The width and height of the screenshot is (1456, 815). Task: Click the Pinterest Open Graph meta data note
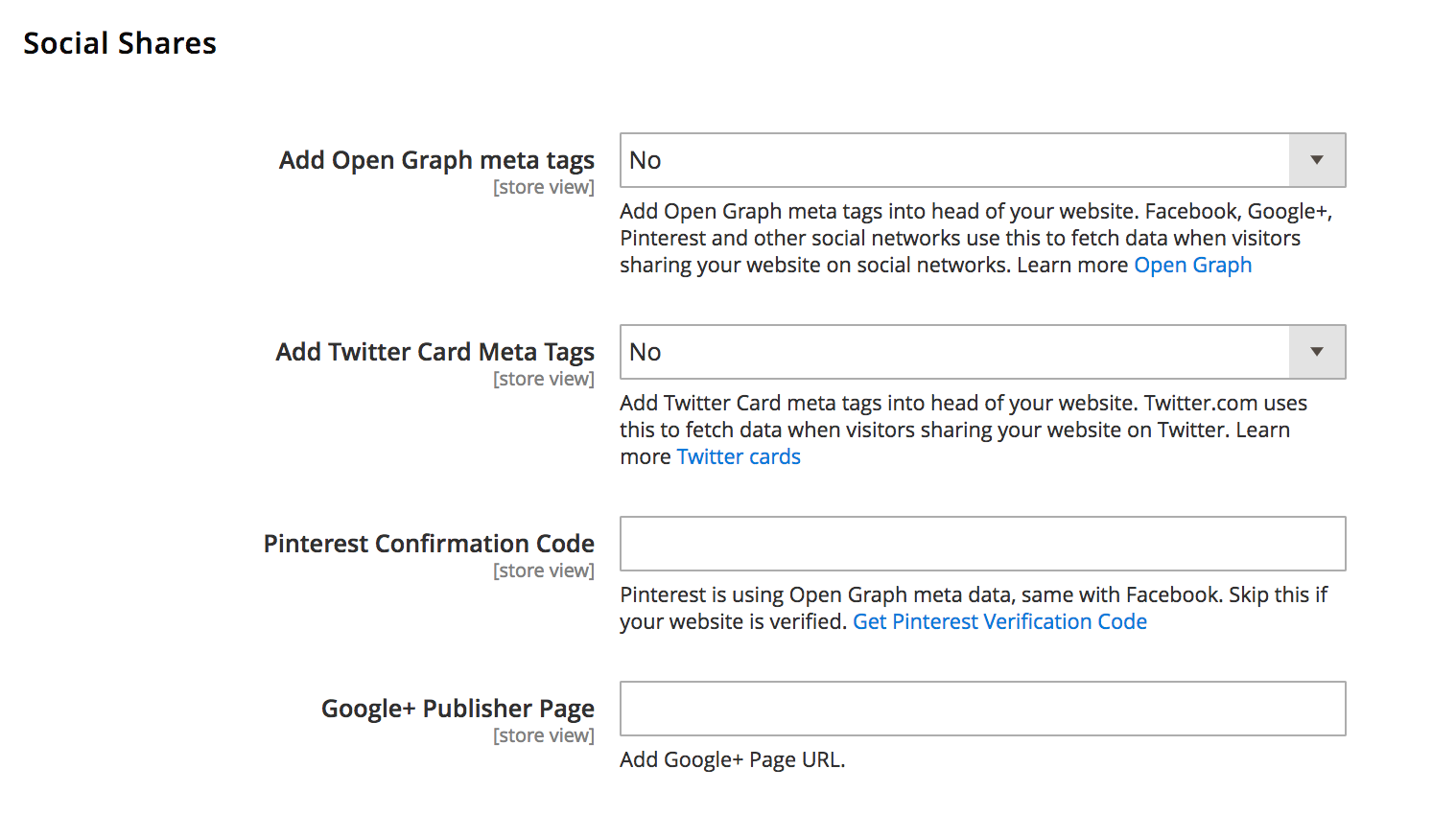click(973, 595)
